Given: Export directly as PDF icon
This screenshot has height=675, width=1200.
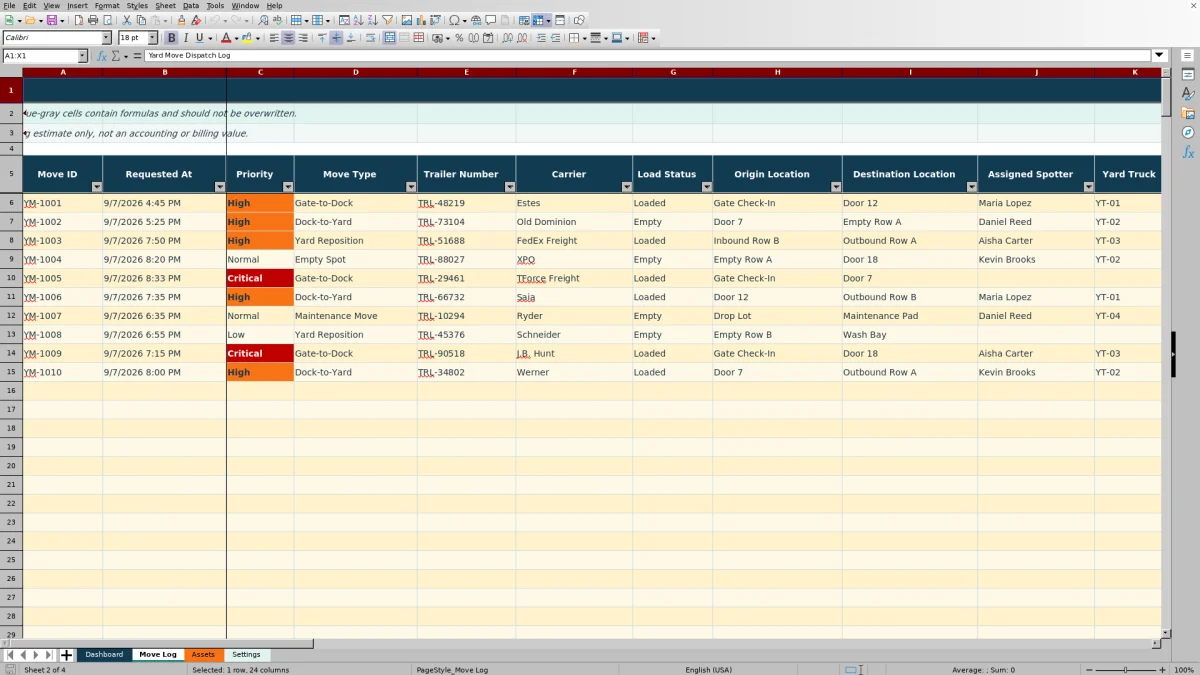Looking at the screenshot, I should [x=77, y=20].
